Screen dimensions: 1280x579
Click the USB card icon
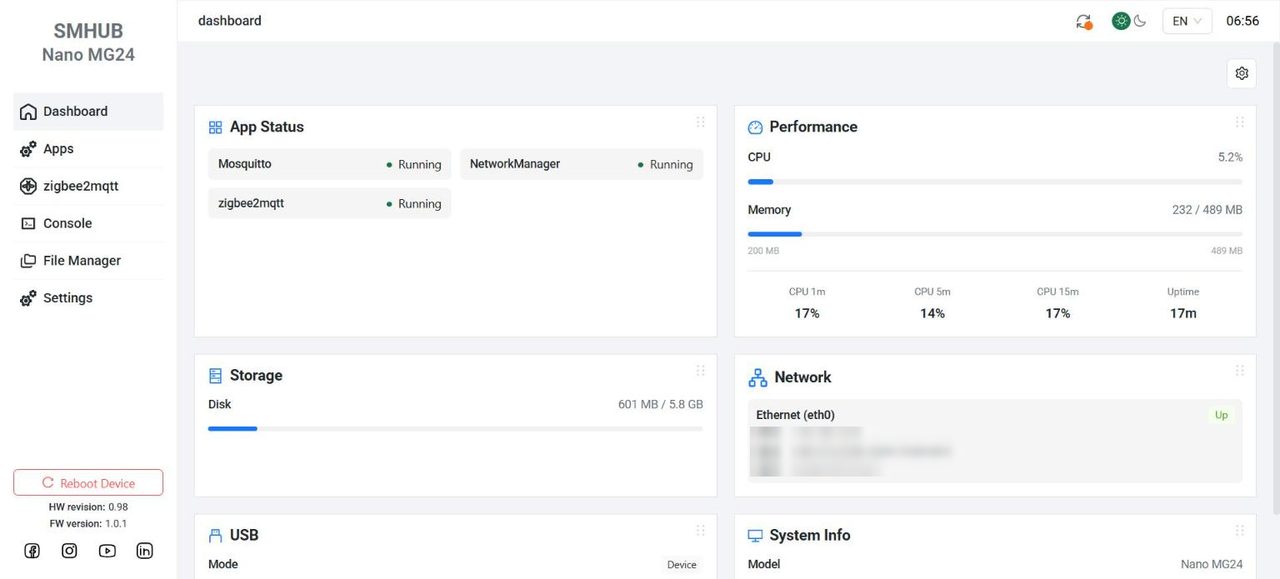(215, 536)
